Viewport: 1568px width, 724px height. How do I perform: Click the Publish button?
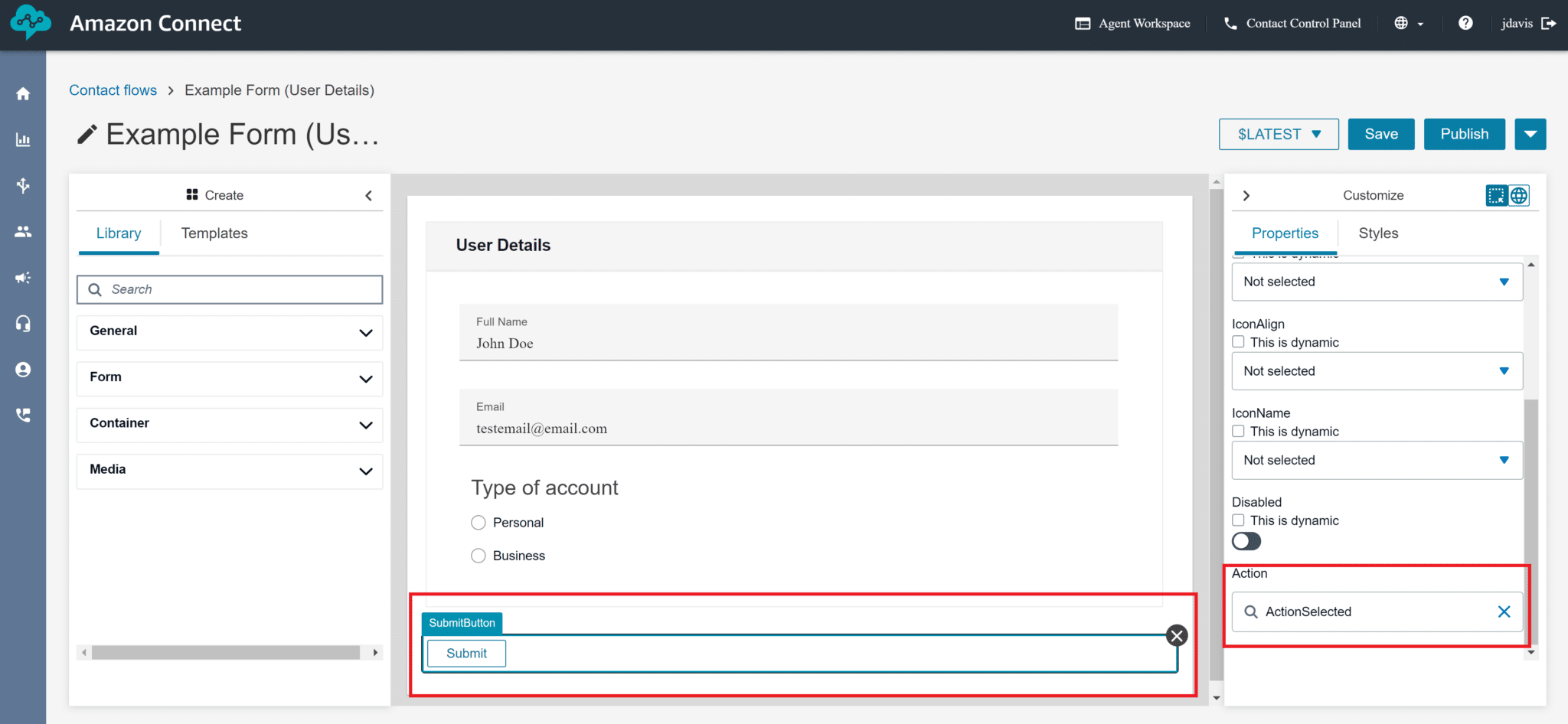(x=1464, y=134)
